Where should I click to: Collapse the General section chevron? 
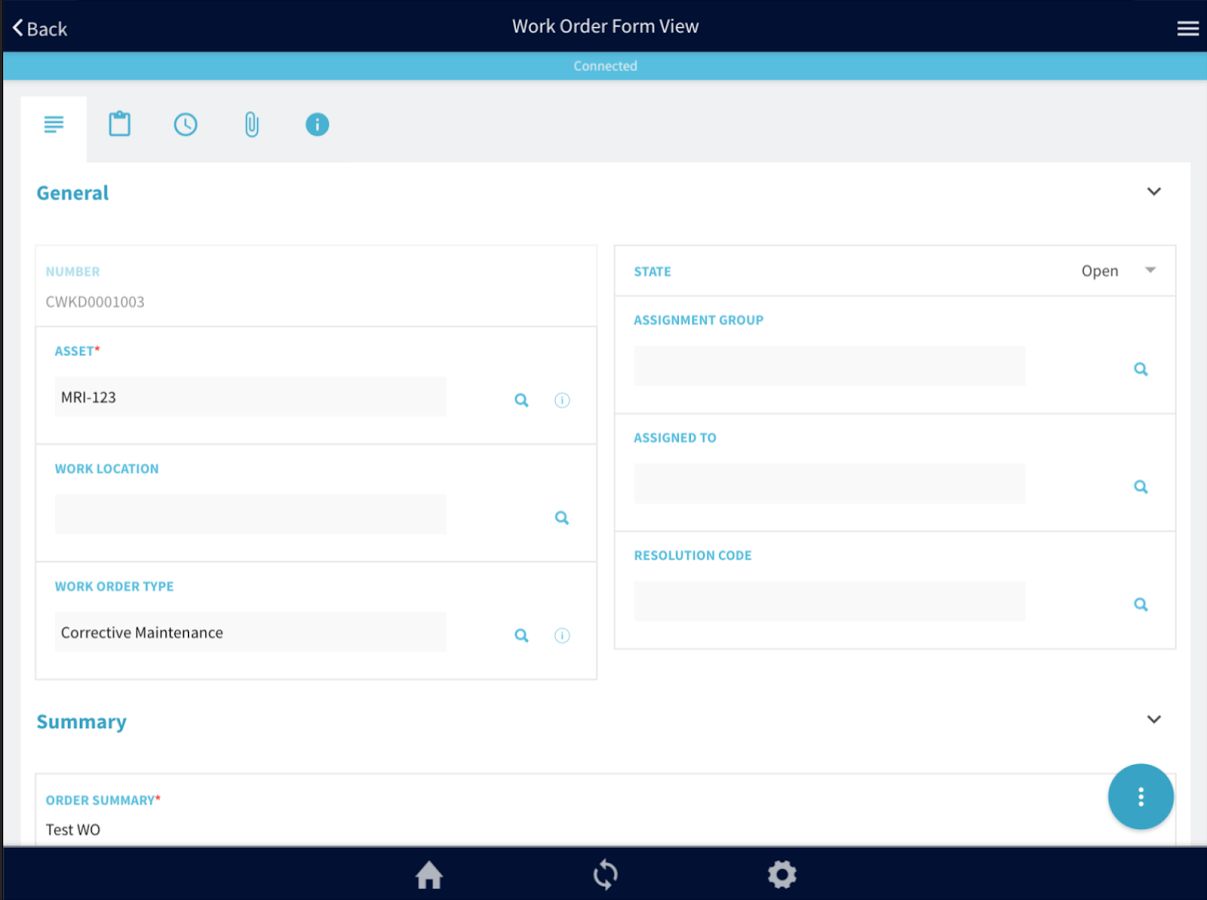(1154, 192)
